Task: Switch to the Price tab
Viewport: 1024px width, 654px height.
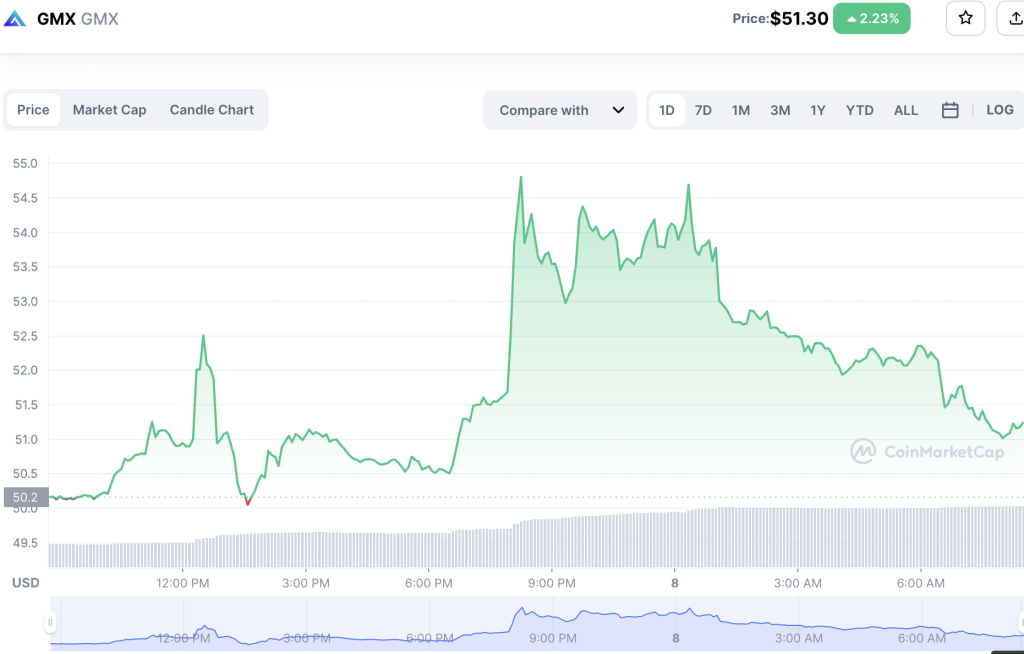Action: pos(33,110)
